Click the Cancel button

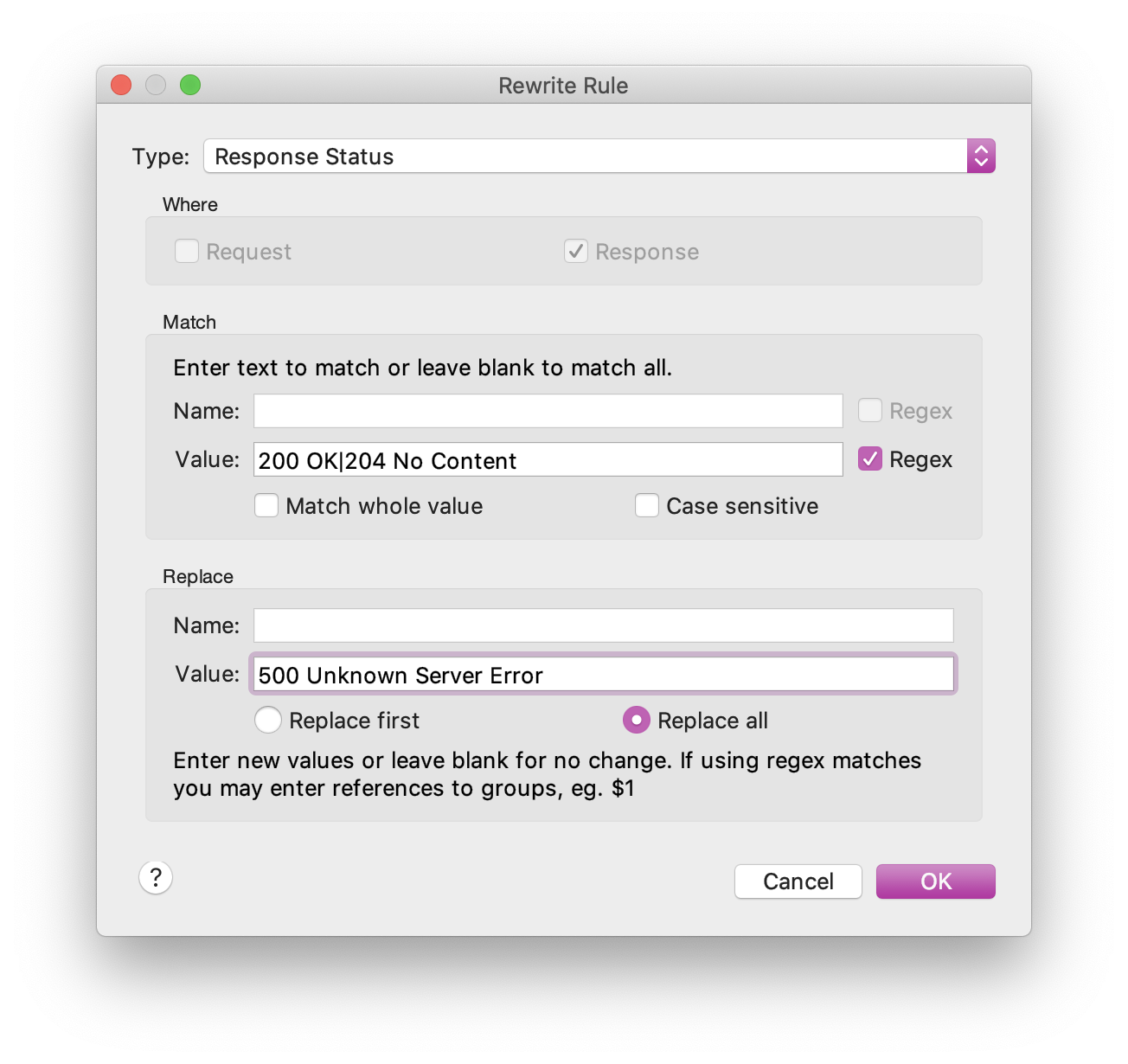[798, 881]
